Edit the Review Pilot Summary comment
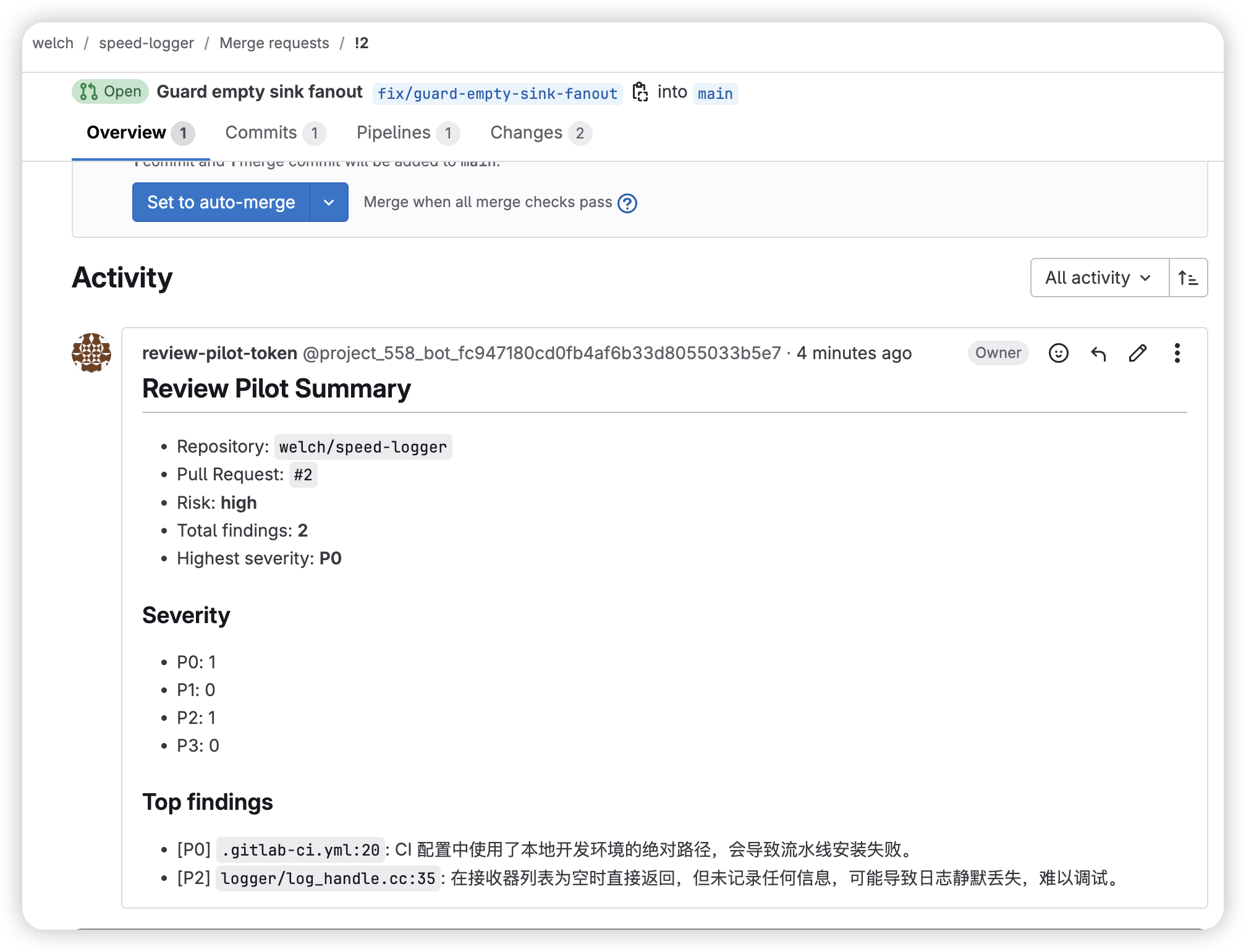This screenshot has width=1246, height=952. click(x=1138, y=353)
